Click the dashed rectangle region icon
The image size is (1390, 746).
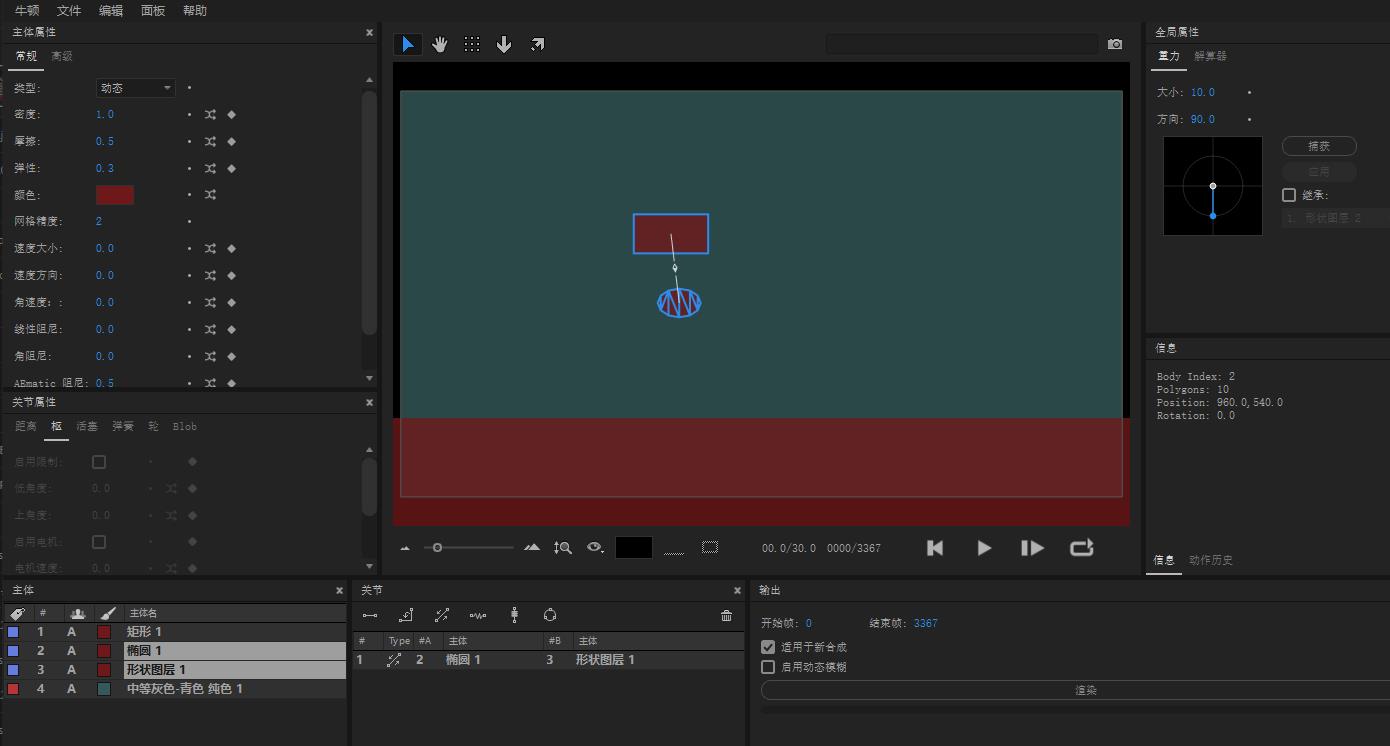tap(710, 547)
